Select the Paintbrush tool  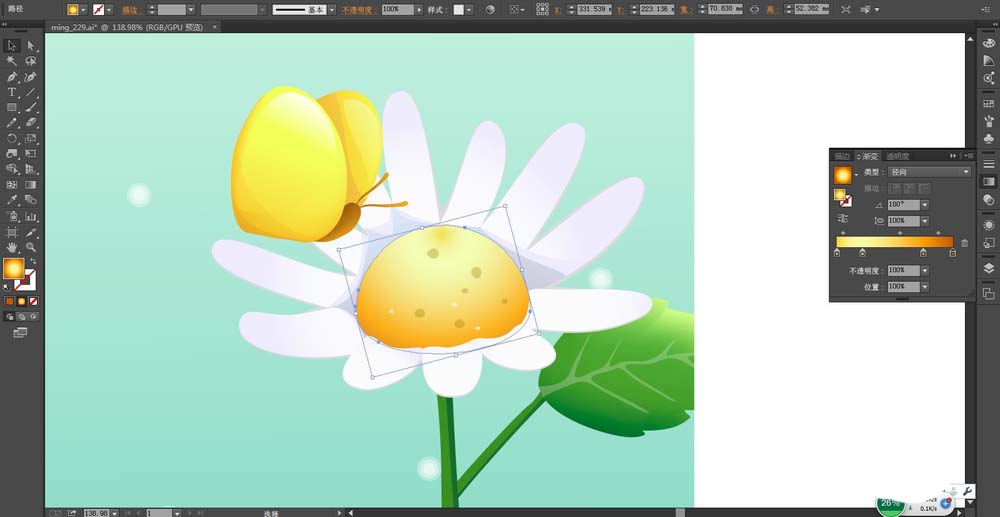click(31, 107)
